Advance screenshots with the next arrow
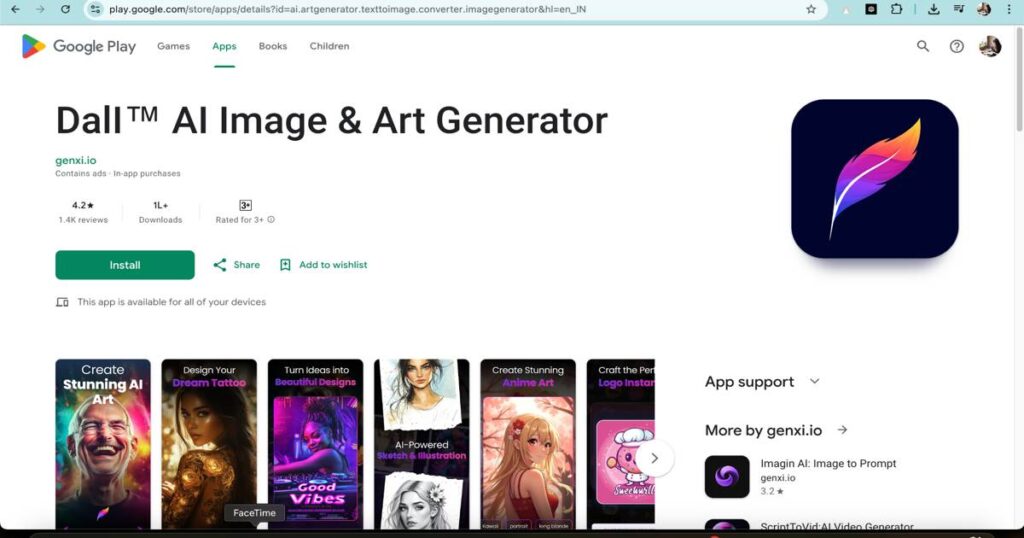This screenshot has width=1024, height=538. point(654,458)
